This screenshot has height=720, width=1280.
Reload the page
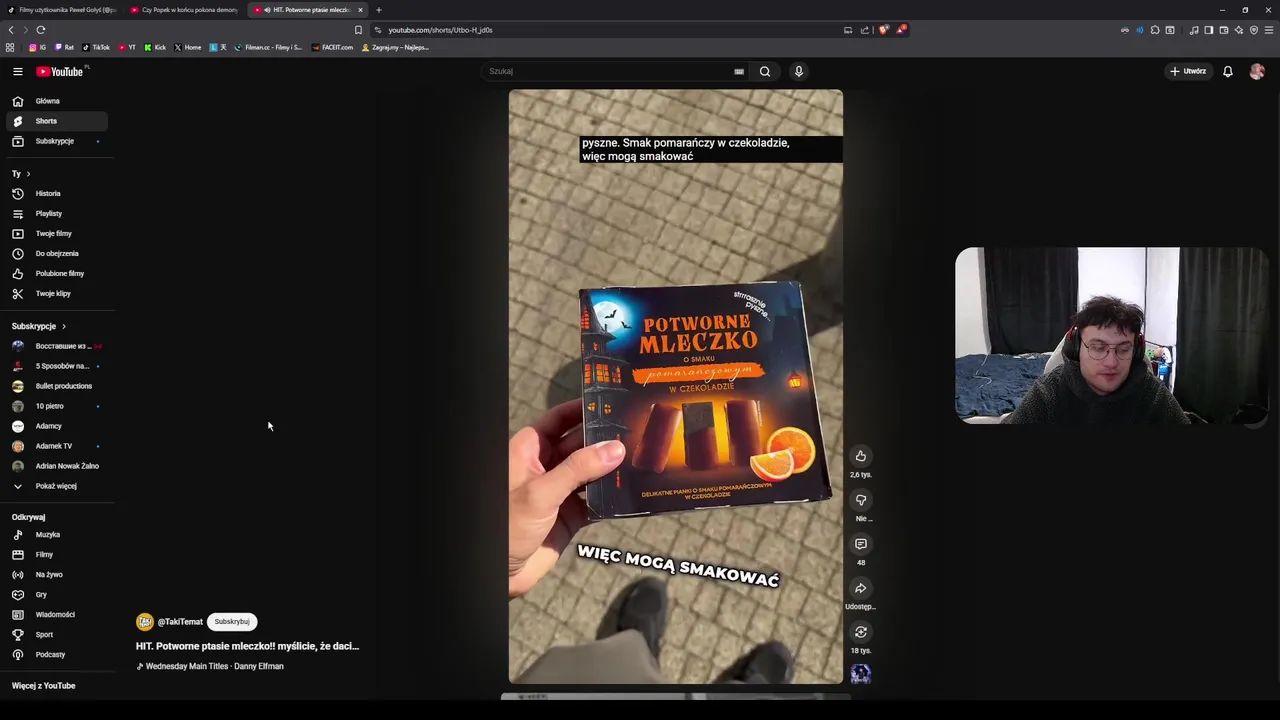tap(40, 30)
